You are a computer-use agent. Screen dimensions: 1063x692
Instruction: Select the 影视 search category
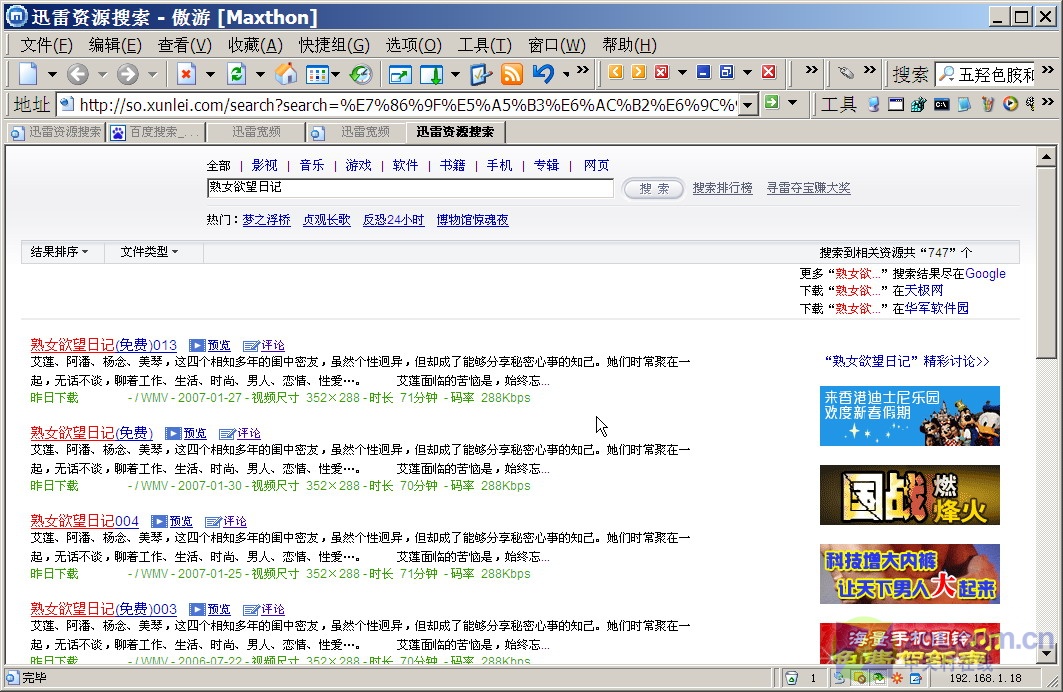pos(264,165)
